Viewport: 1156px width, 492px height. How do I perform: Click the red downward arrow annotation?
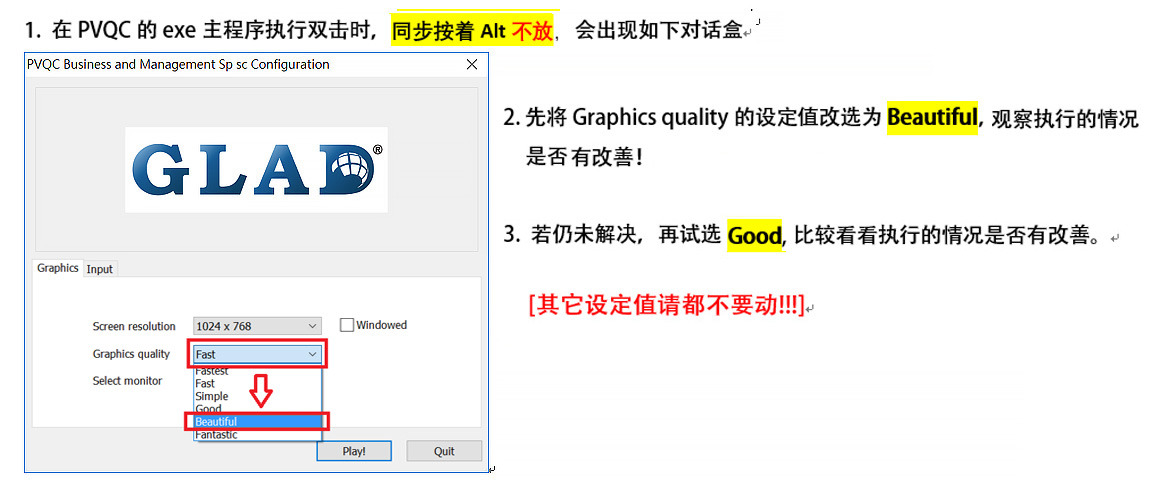pos(261,391)
